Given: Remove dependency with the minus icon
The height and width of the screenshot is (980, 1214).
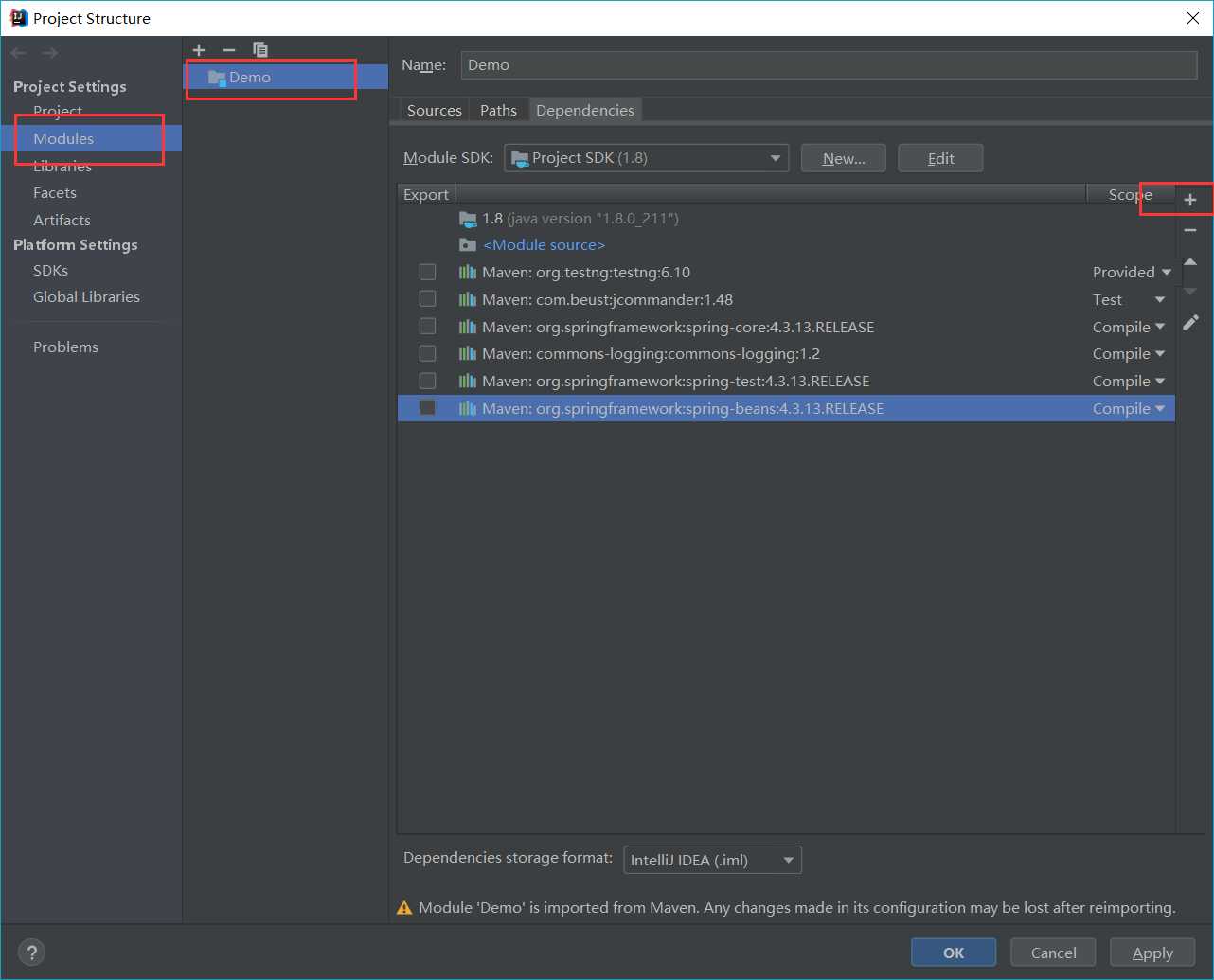Looking at the screenshot, I should [x=1190, y=230].
